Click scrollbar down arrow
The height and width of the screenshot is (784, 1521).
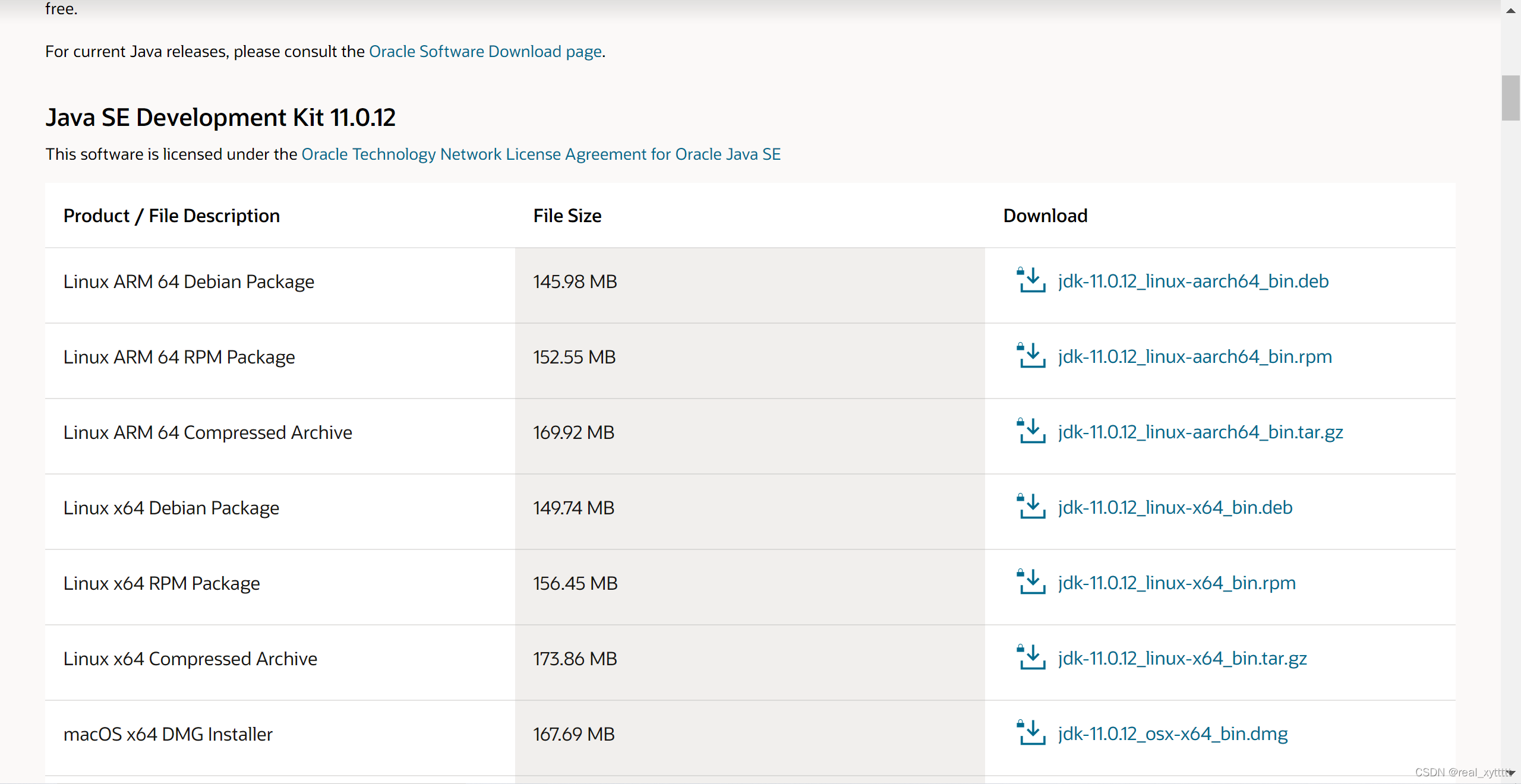(1511, 773)
